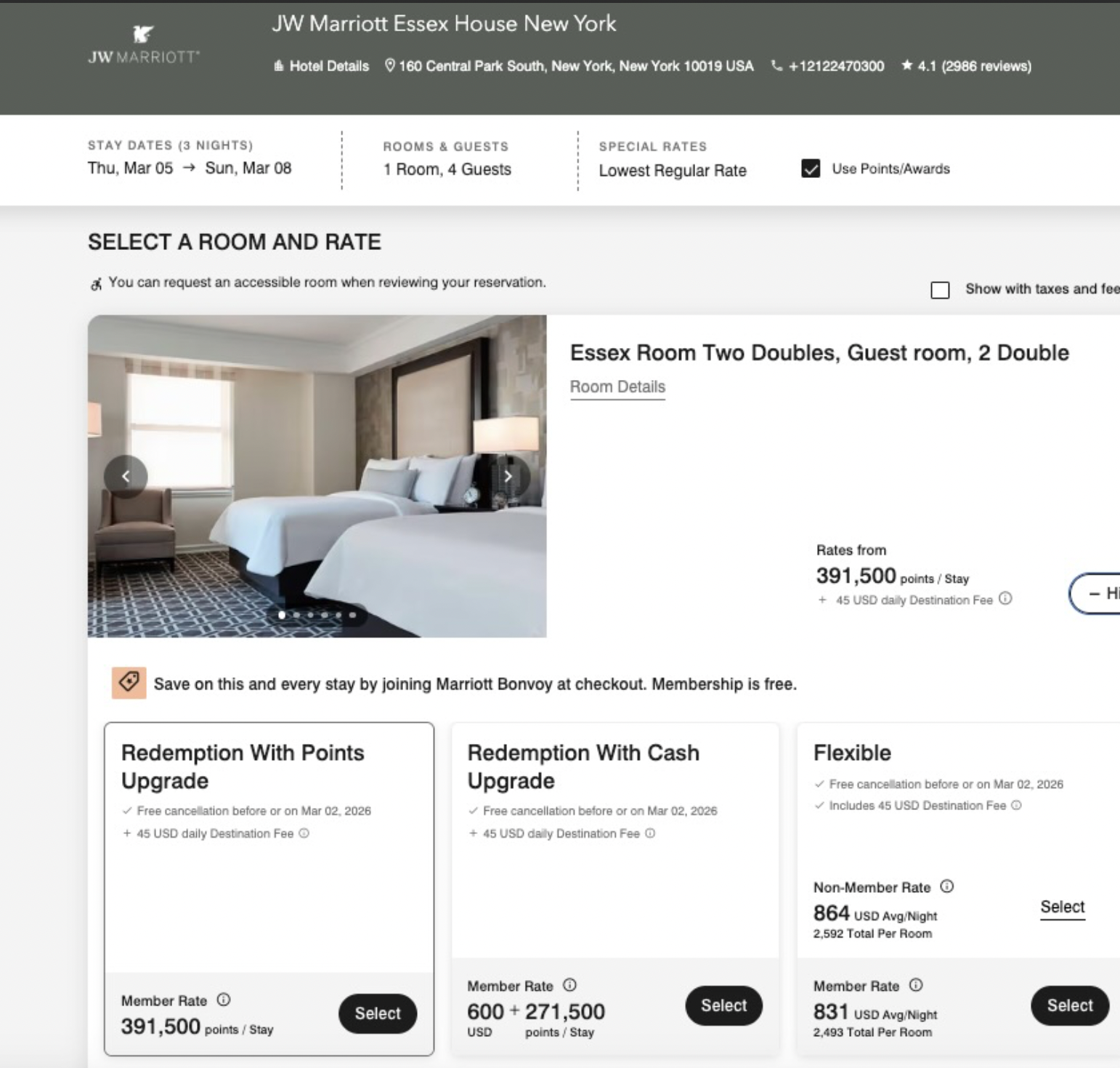This screenshot has width=1120, height=1068.
Task: Show next room photo with right arrow
Action: 508,477
